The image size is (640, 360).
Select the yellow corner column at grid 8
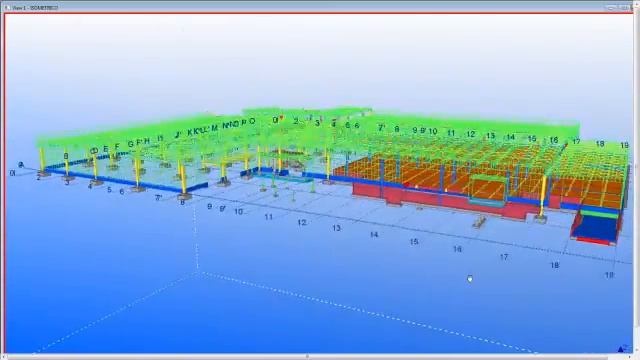pos(183,179)
